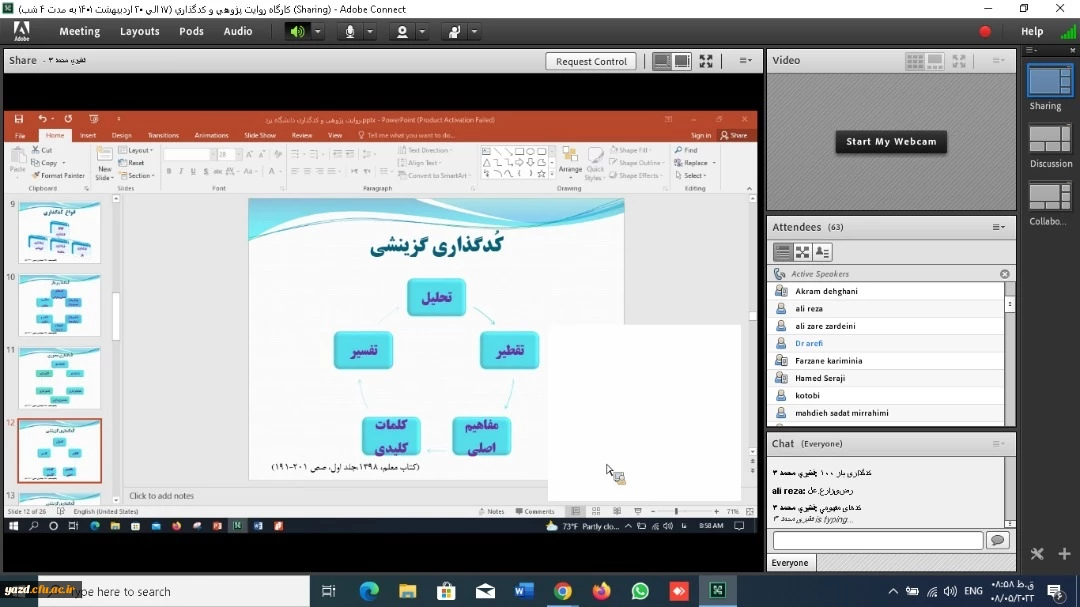Toggle the speaker audio icon

(x=297, y=31)
